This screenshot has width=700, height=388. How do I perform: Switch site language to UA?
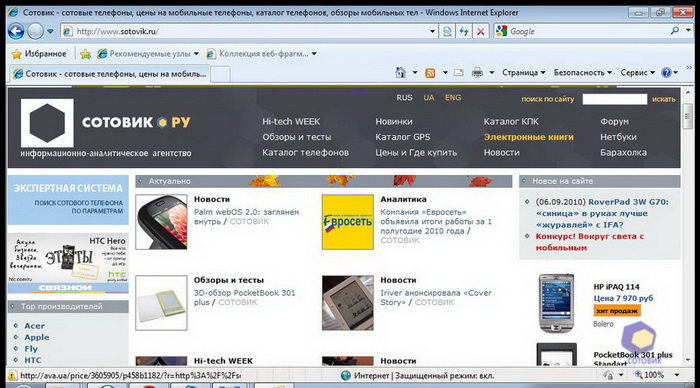[429, 97]
